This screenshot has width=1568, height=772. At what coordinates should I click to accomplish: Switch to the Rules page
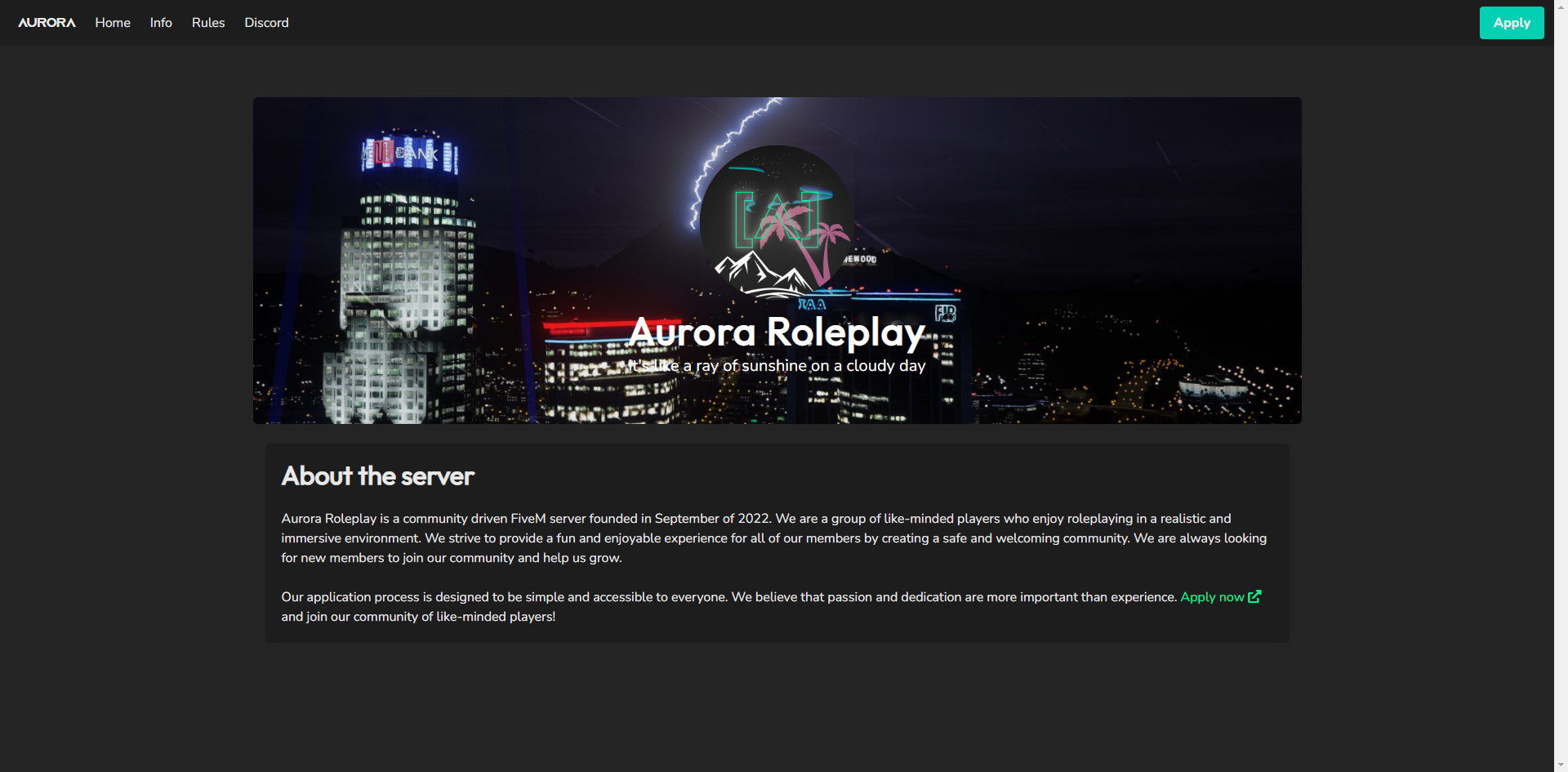207,22
